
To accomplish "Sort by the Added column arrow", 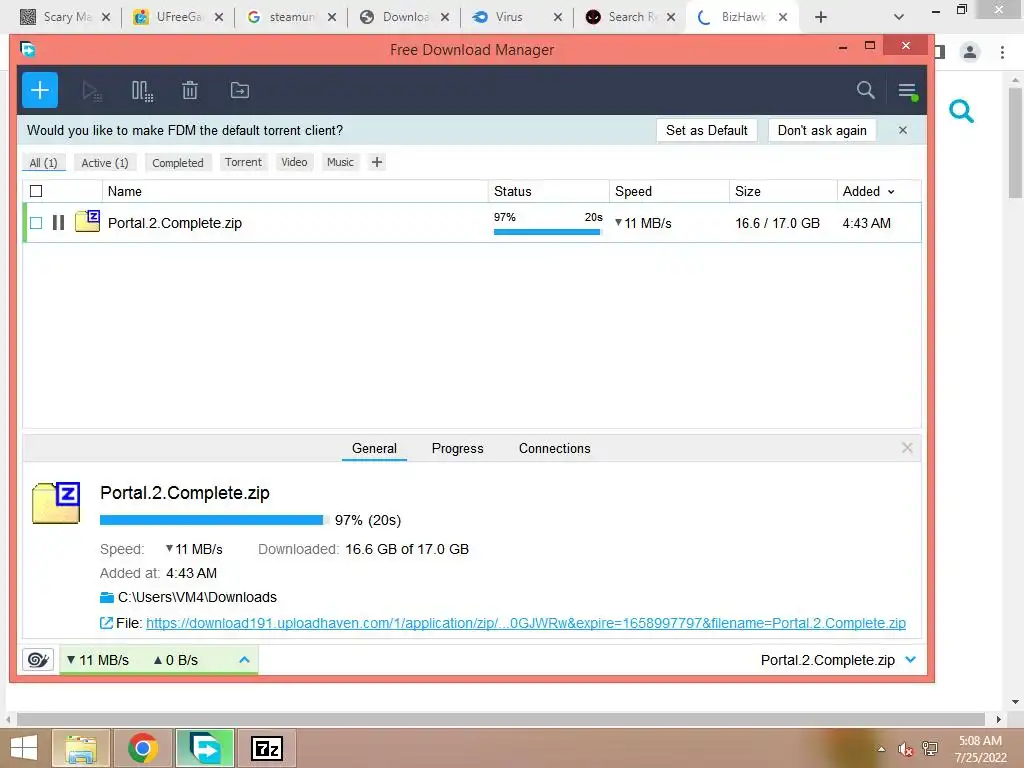I will pos(891,191).
